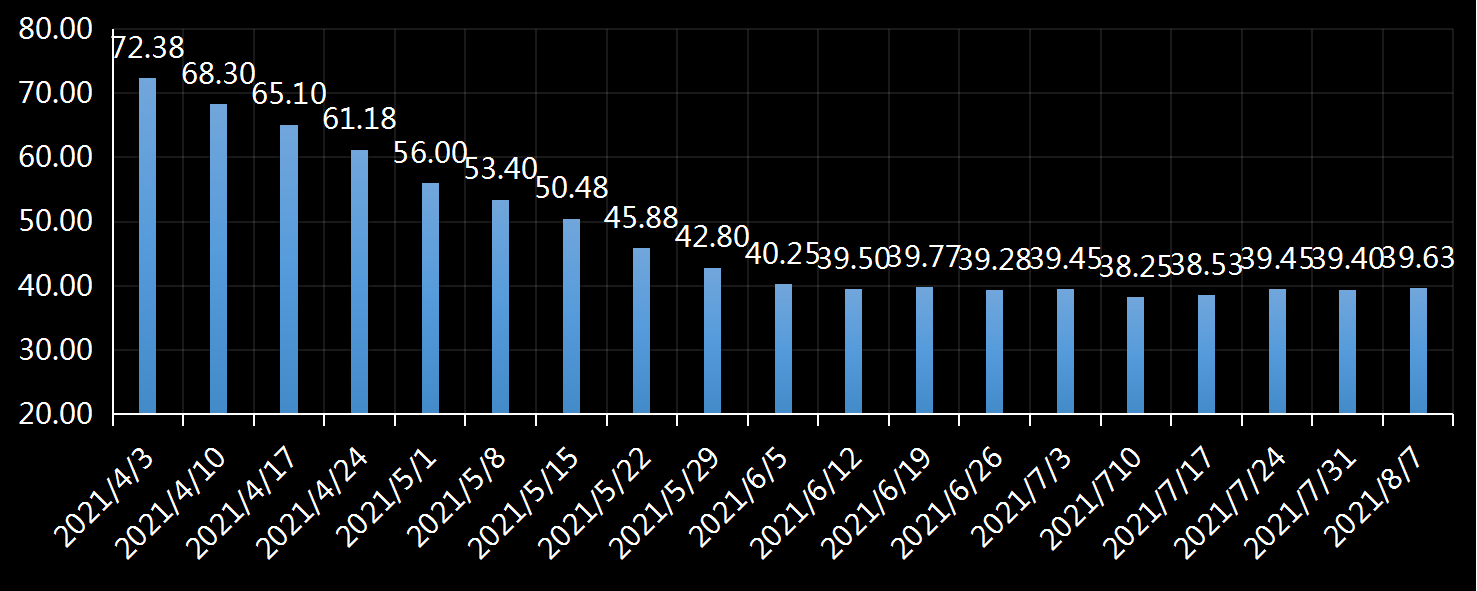This screenshot has width=1477, height=591.
Task: Click the bar for 2021/4/3
Action: click(147, 245)
